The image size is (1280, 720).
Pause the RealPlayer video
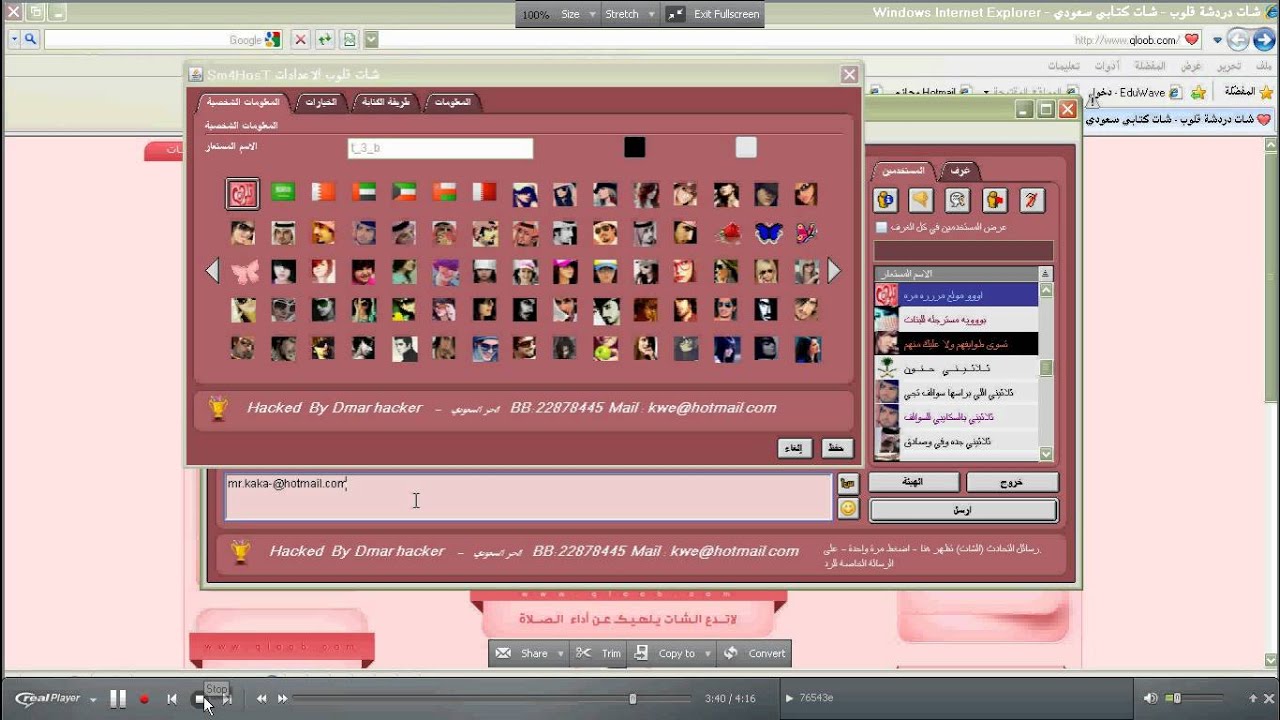(x=118, y=699)
